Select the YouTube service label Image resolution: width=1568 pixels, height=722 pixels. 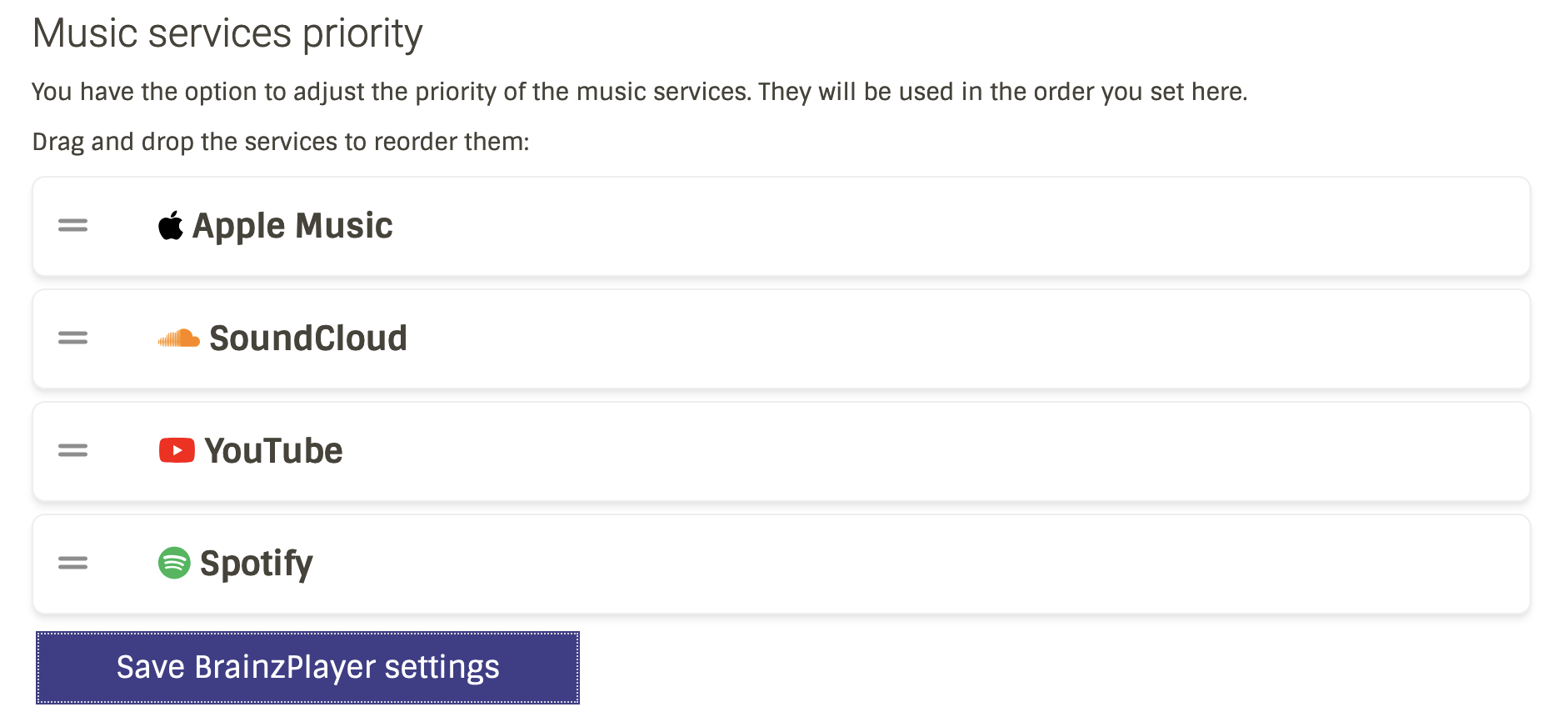(273, 451)
